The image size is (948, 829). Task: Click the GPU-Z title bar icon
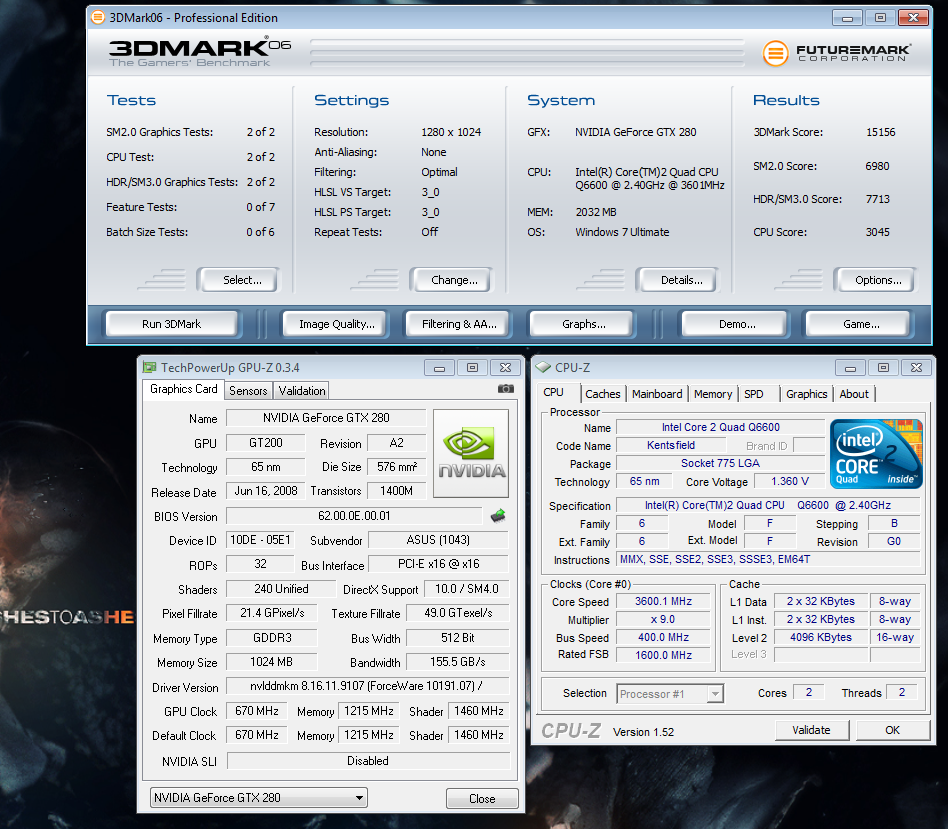coord(149,367)
